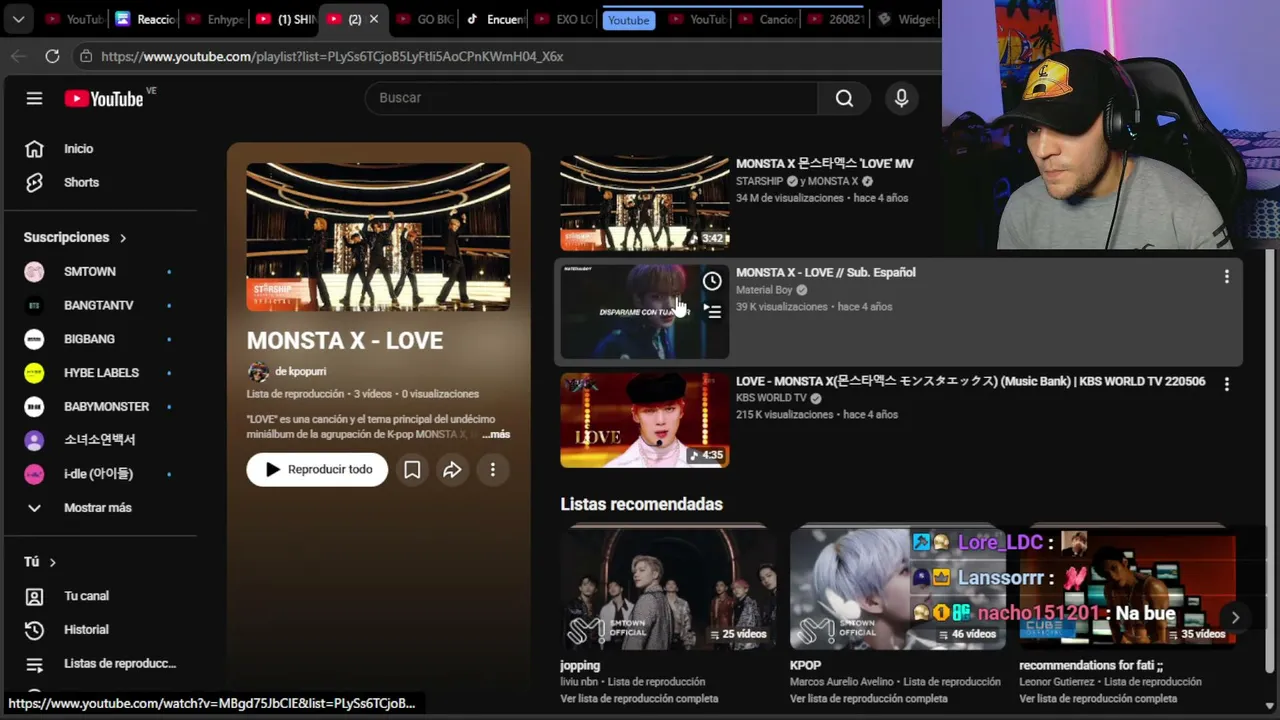Reload the page in the browser
The image size is (1280, 720).
click(52, 57)
